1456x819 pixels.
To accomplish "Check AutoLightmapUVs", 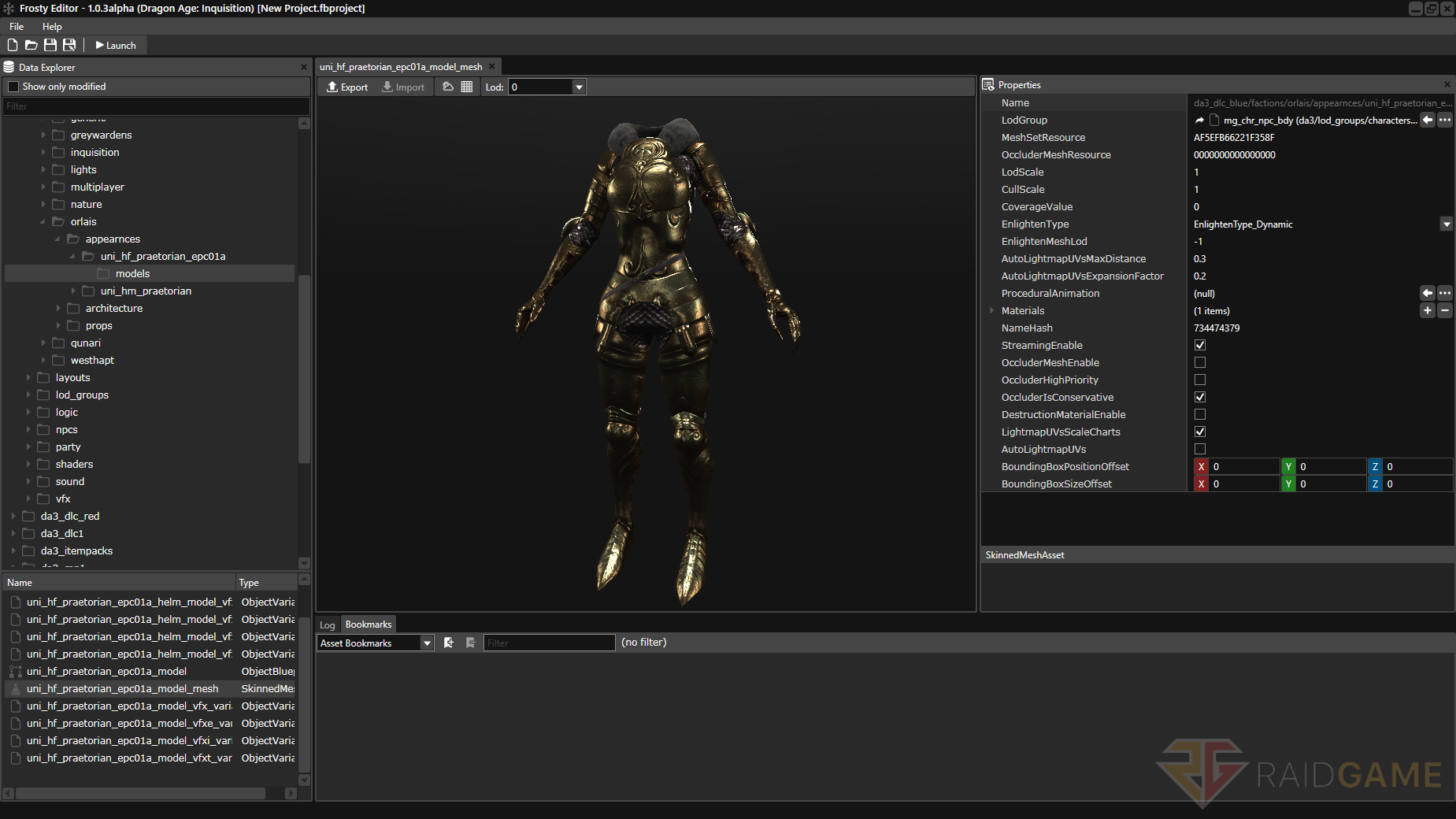I will (1200, 449).
